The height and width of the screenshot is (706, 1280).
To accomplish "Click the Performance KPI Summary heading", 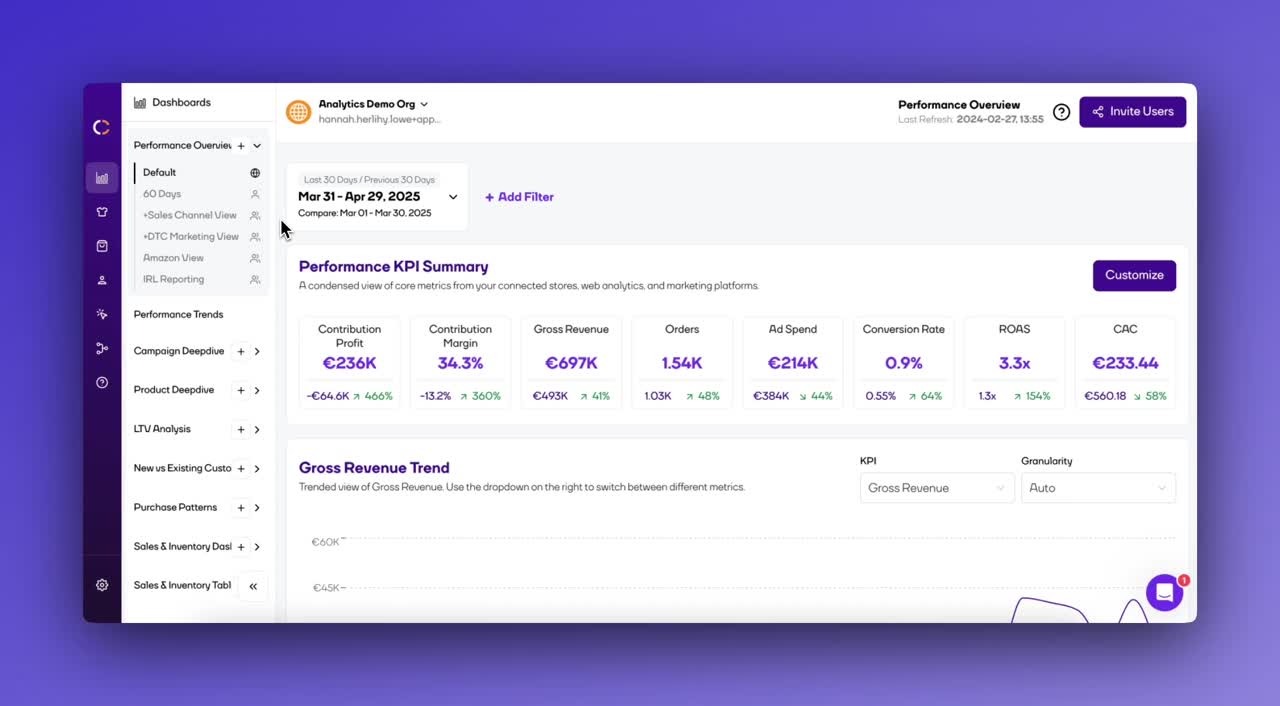I will tap(393, 267).
